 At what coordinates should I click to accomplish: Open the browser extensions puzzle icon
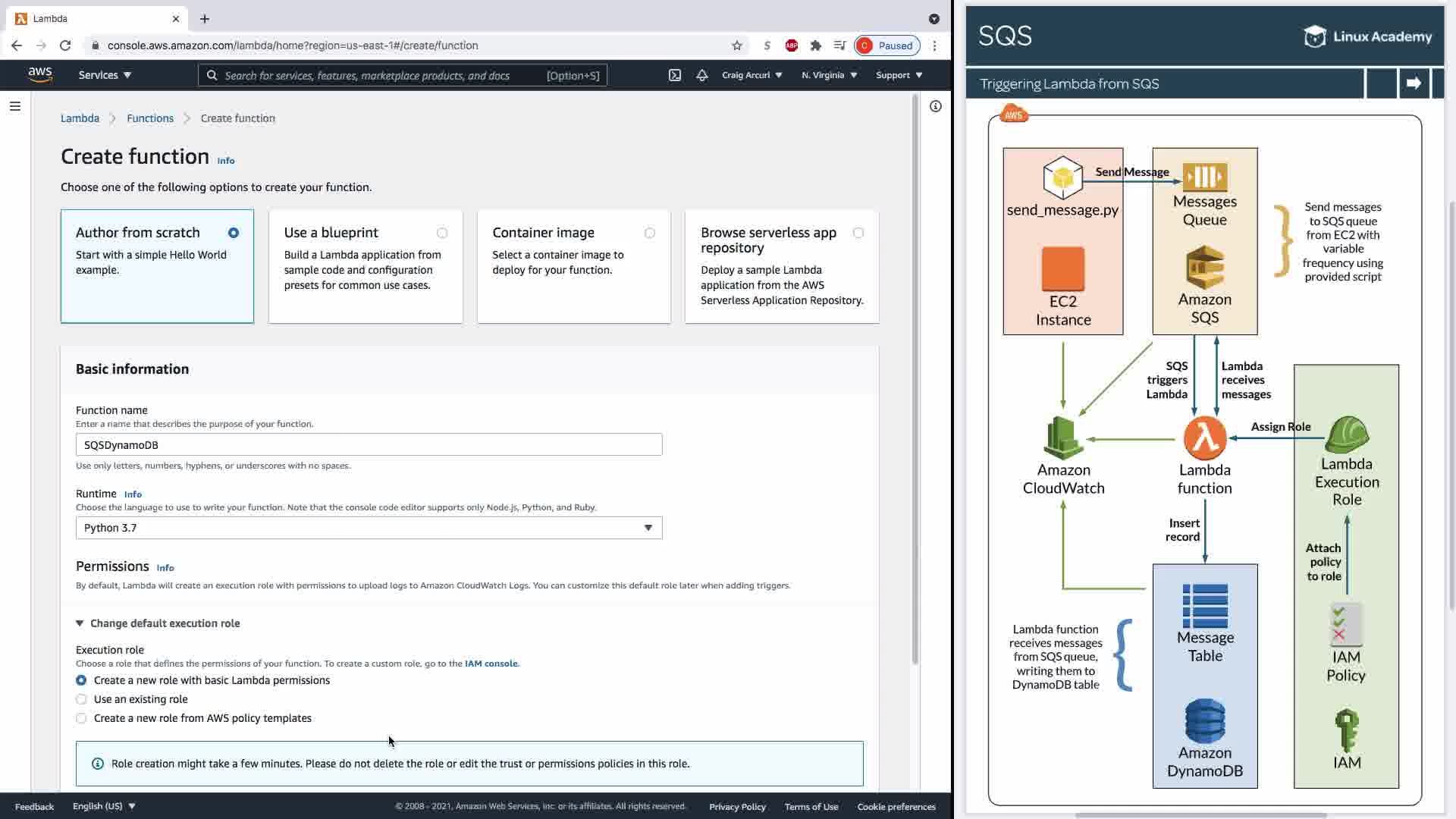815,45
